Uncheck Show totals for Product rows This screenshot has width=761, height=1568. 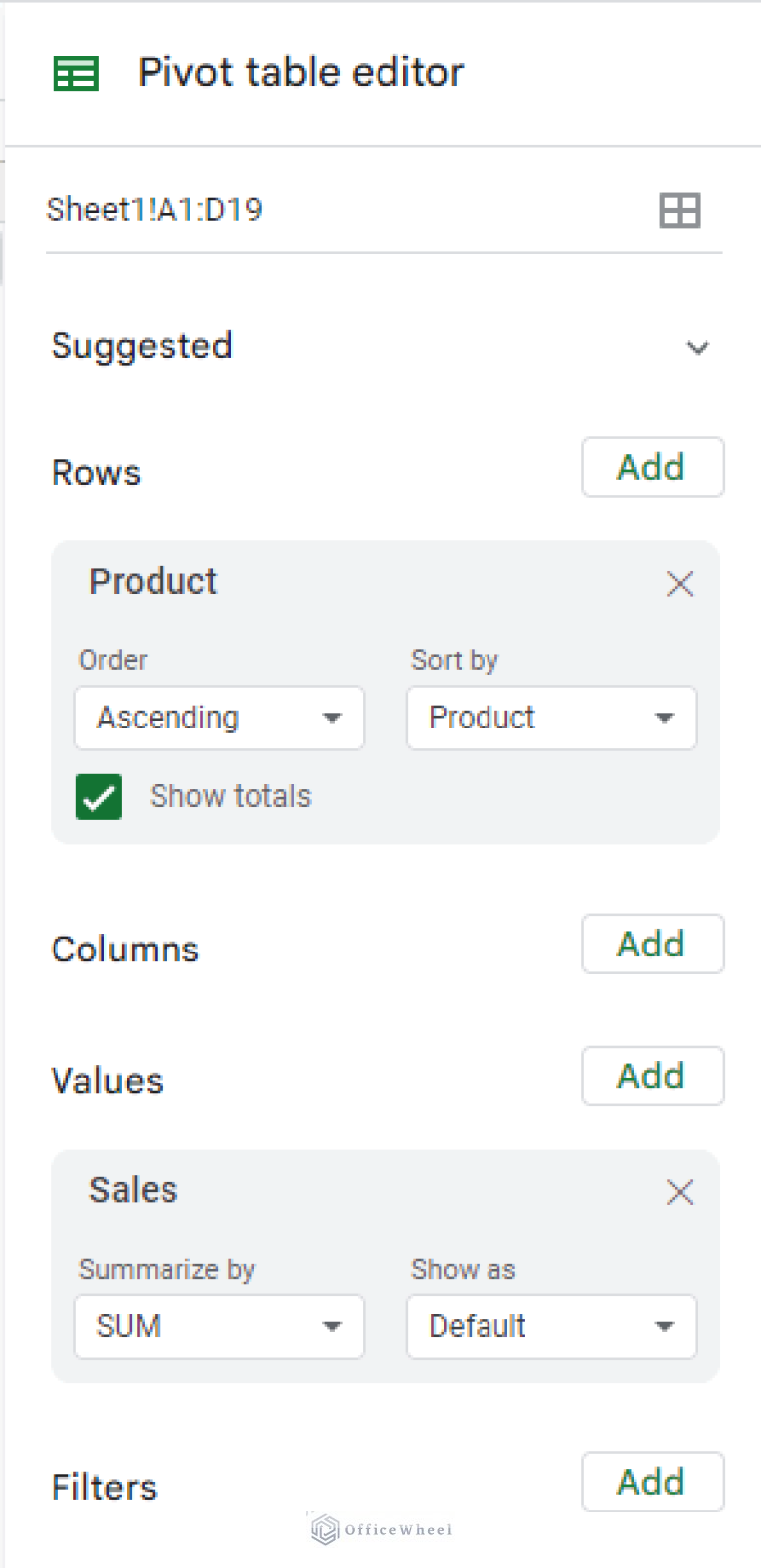(98, 796)
